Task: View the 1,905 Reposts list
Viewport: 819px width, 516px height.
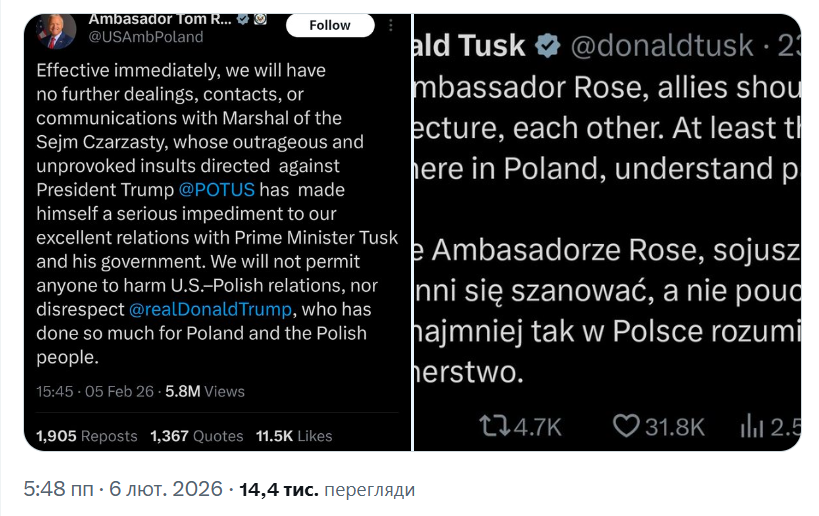Action: click(87, 436)
